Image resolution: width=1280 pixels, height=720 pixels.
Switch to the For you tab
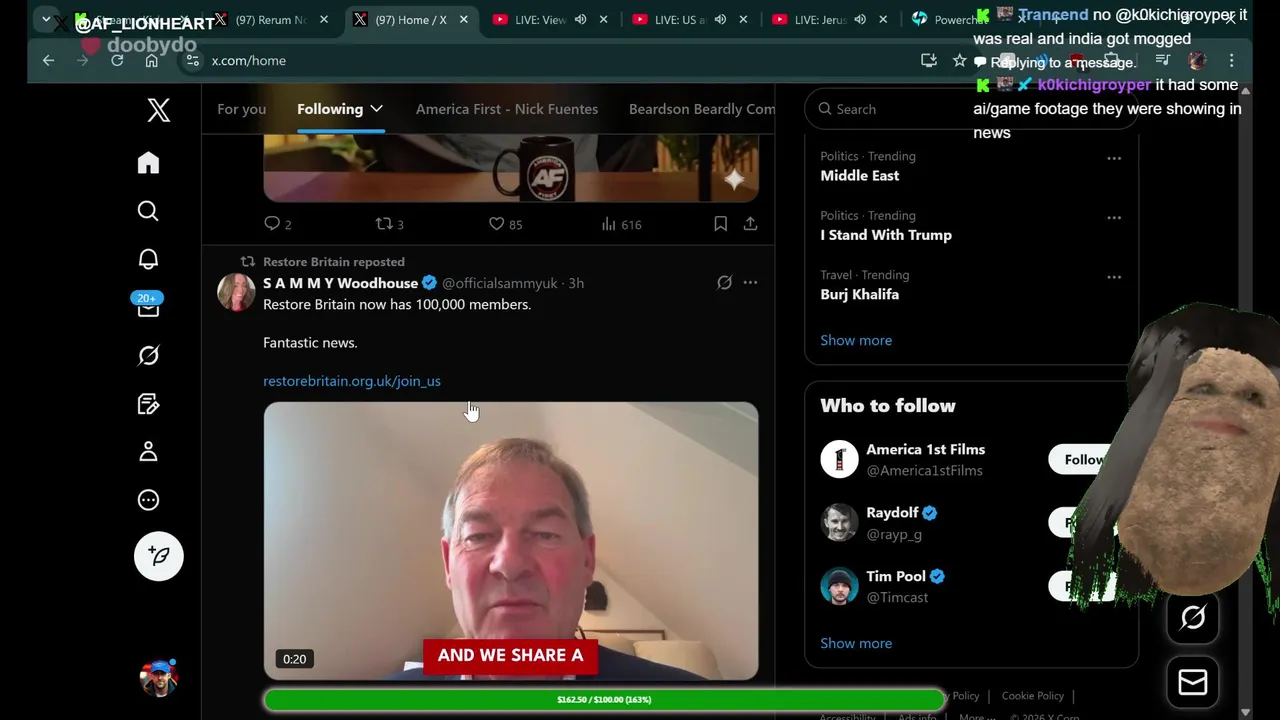pos(242,109)
